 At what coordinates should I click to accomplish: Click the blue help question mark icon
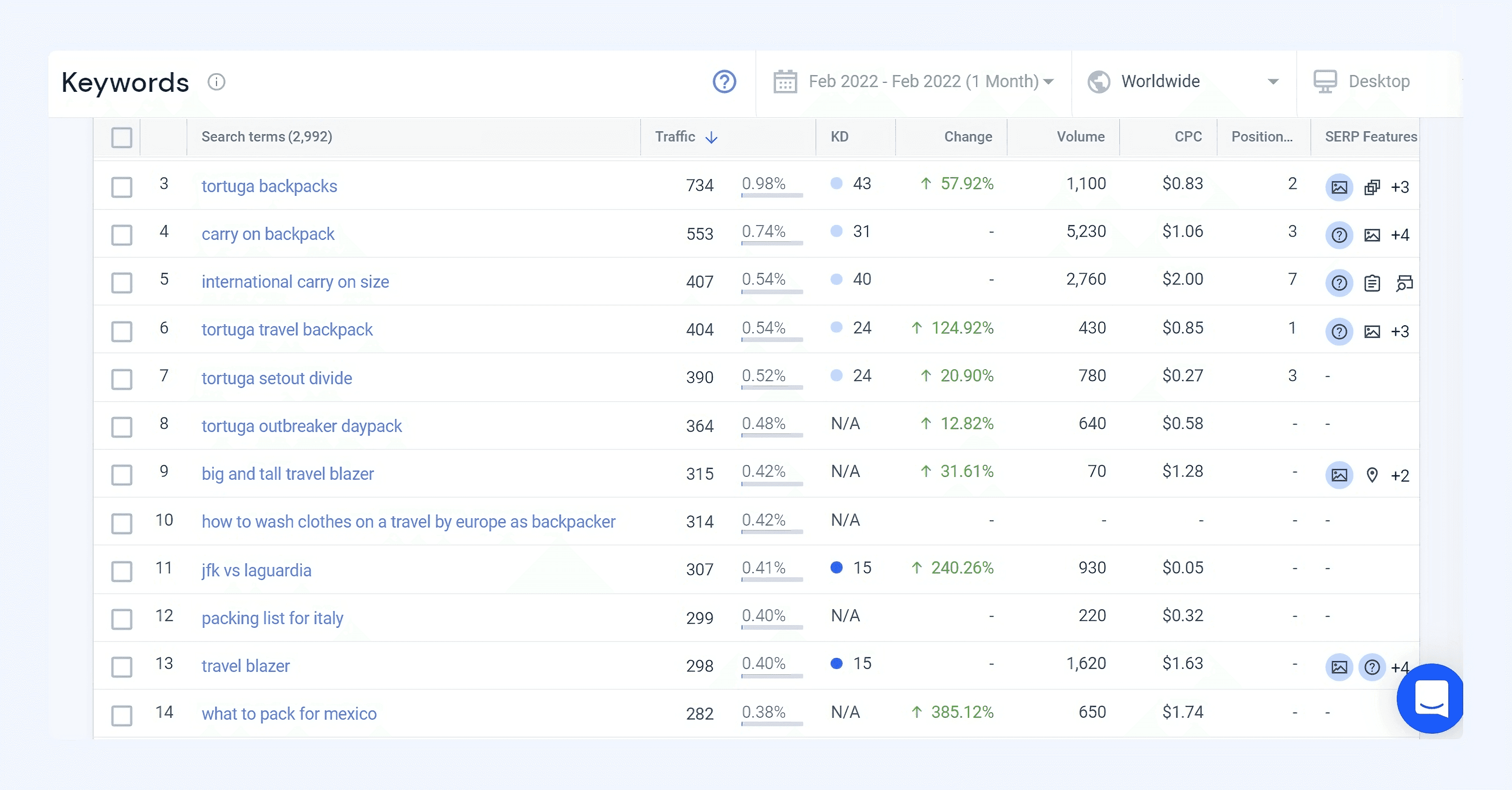coord(724,82)
